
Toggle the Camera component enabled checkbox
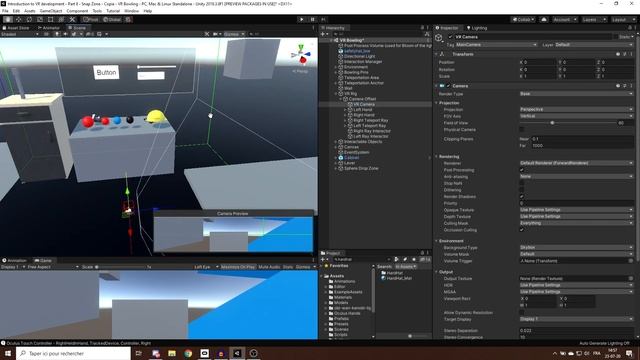tap(448, 86)
